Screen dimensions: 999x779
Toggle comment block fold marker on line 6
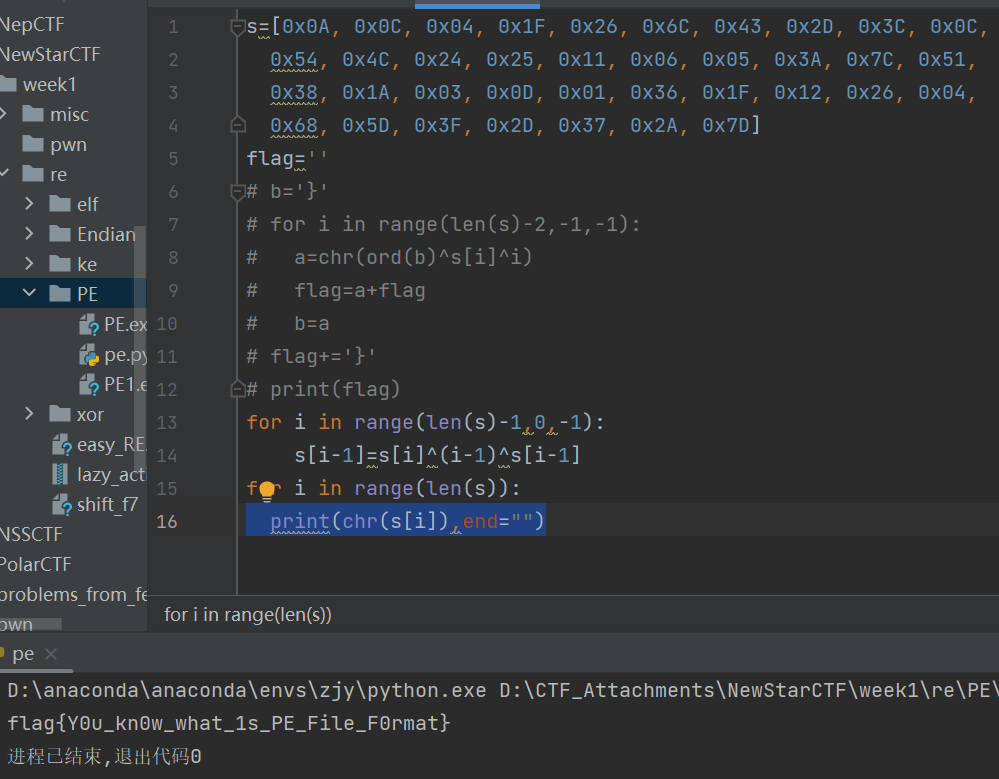pos(238,191)
